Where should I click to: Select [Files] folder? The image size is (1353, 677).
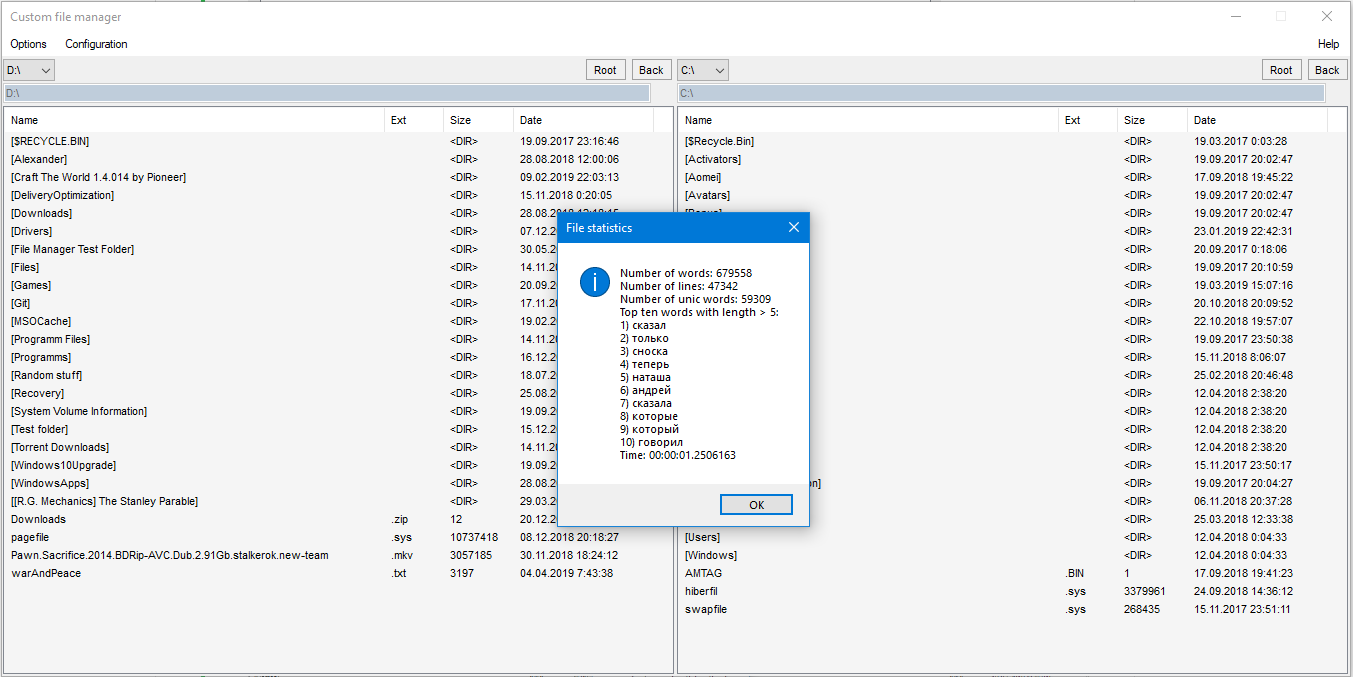click(25, 268)
